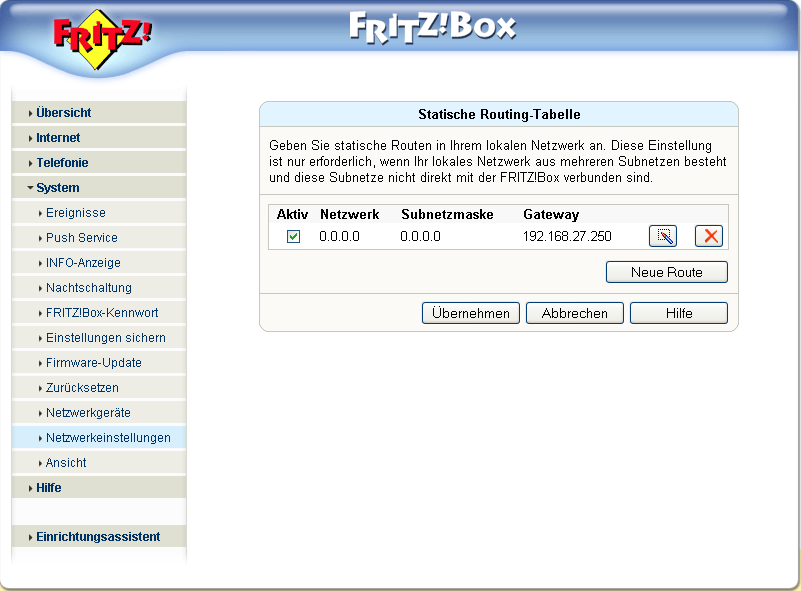This screenshot has height=591, width=801.
Task: Click the Aktiv column header
Action: (x=292, y=214)
